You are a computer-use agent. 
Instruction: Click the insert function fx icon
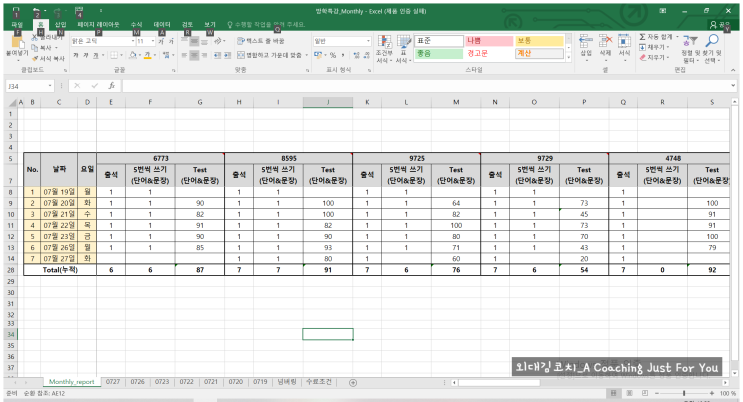click(x=111, y=86)
